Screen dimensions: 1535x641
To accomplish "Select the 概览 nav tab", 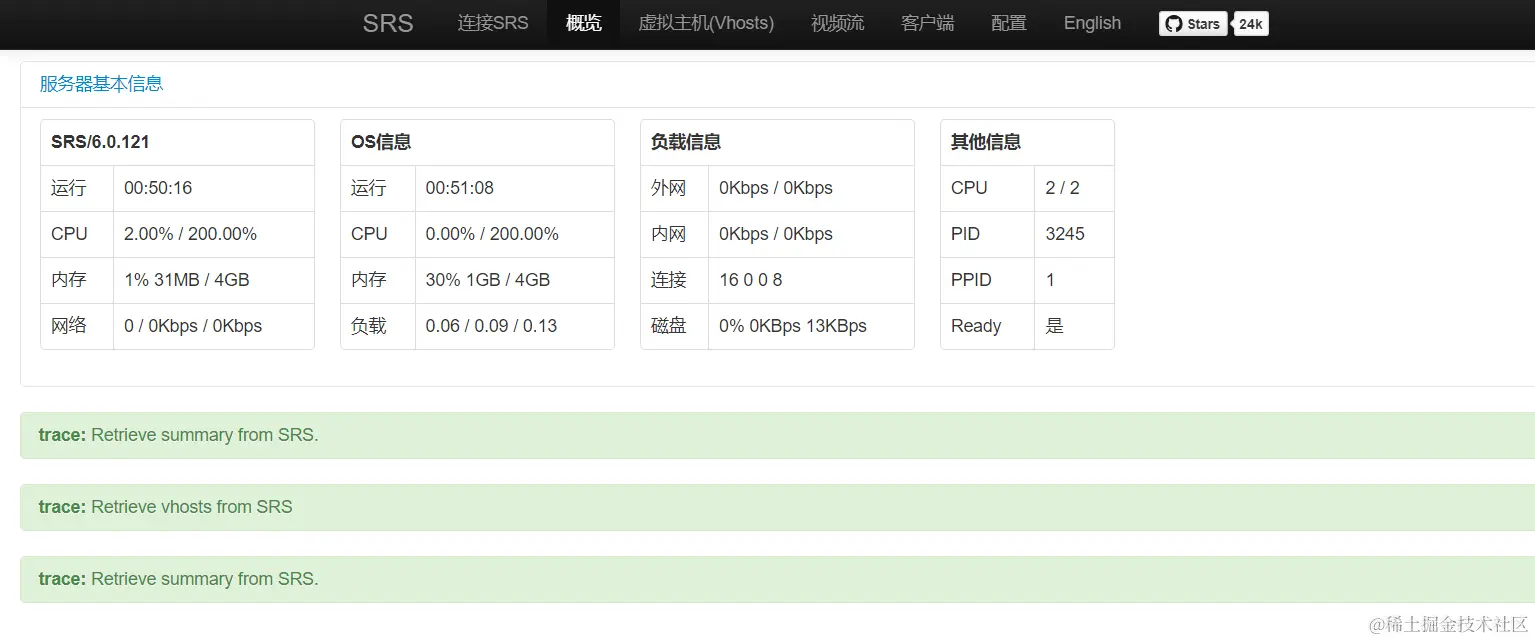I will tap(584, 23).
